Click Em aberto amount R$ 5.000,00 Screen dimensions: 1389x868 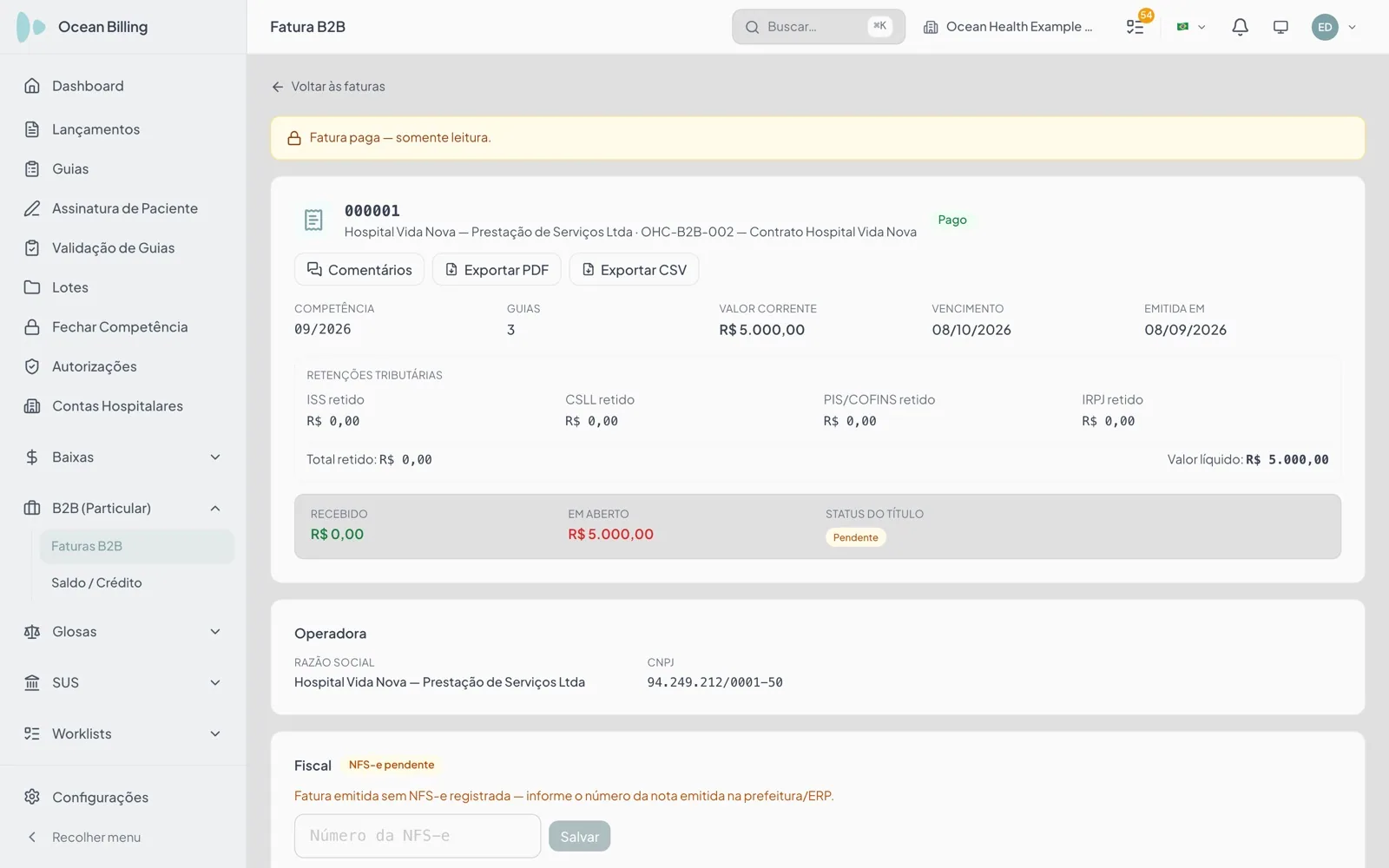pyautogui.click(x=610, y=535)
